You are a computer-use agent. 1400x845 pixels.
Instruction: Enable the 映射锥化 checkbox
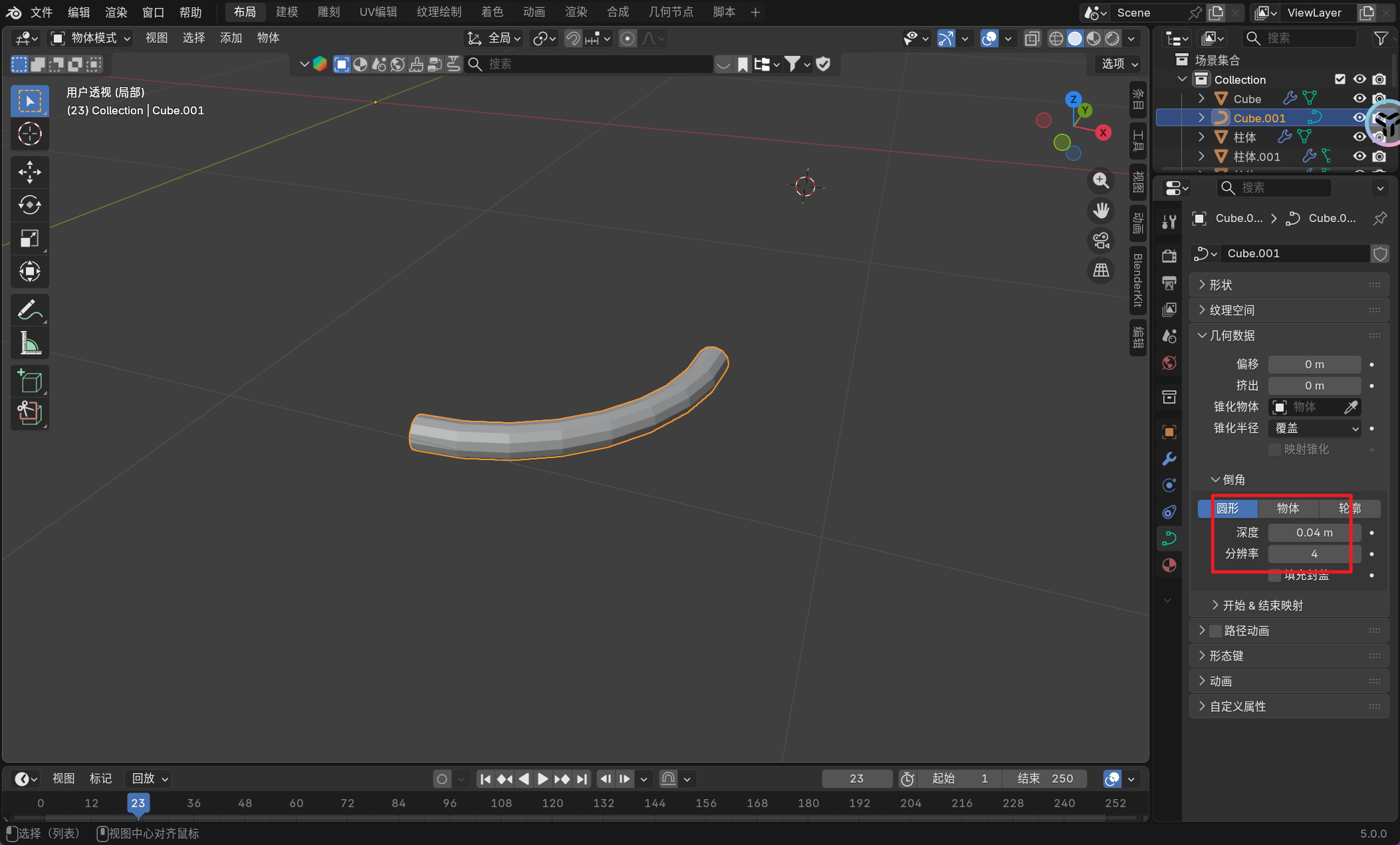pos(1274,449)
